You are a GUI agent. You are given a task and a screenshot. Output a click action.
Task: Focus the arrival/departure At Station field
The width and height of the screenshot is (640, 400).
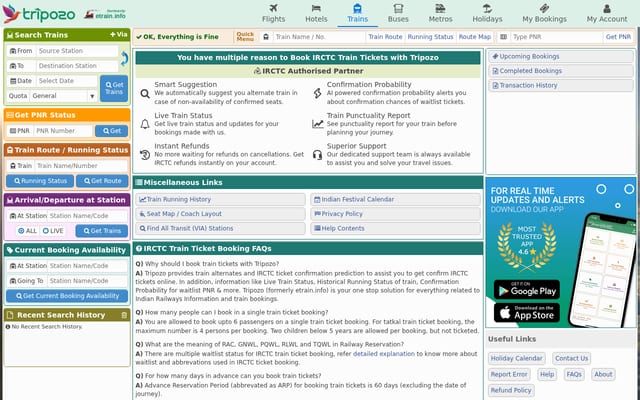click(x=87, y=216)
